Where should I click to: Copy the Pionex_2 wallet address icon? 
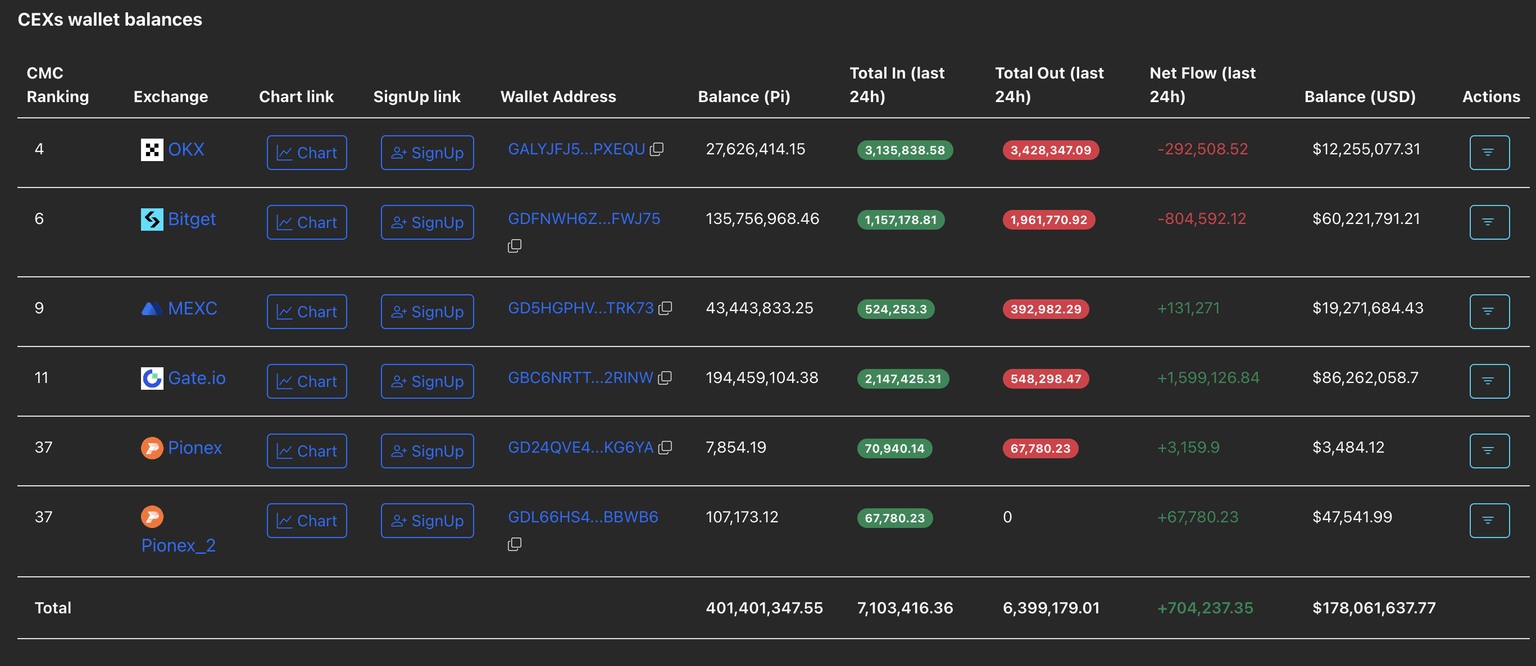[x=515, y=545]
